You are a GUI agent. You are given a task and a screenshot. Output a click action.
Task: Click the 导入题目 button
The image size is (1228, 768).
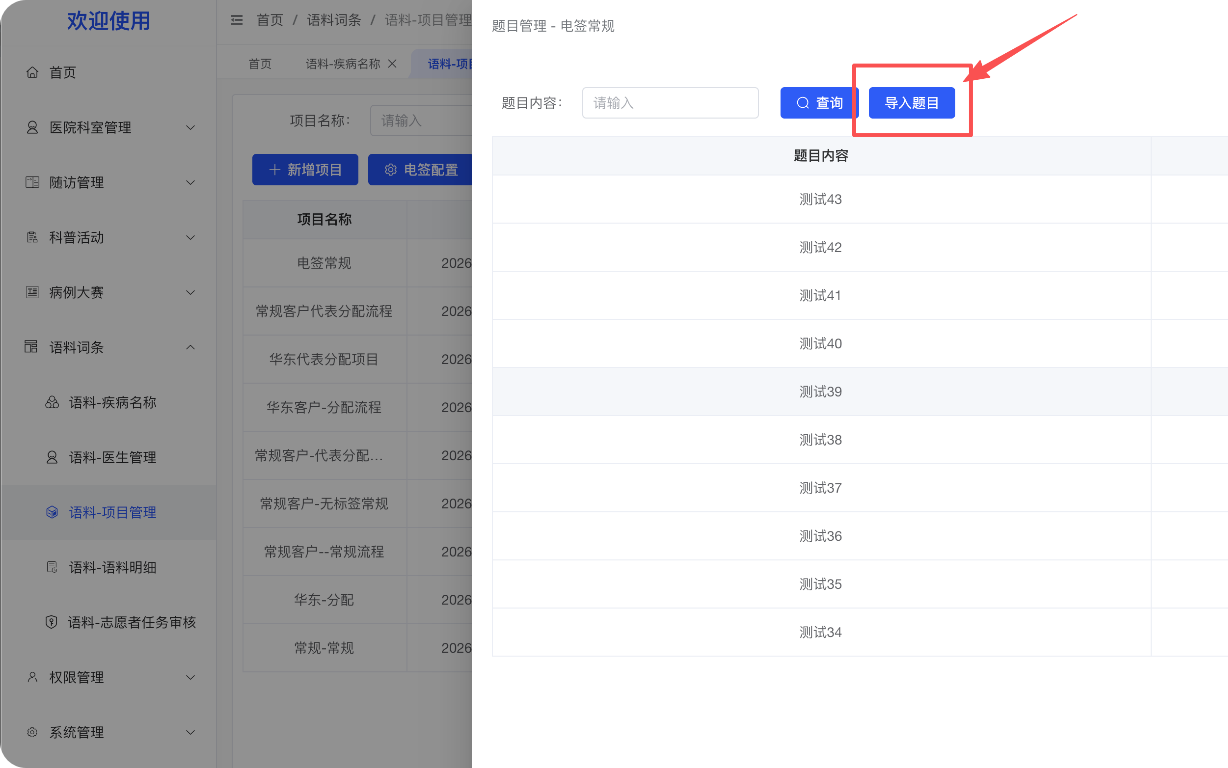(x=912, y=103)
